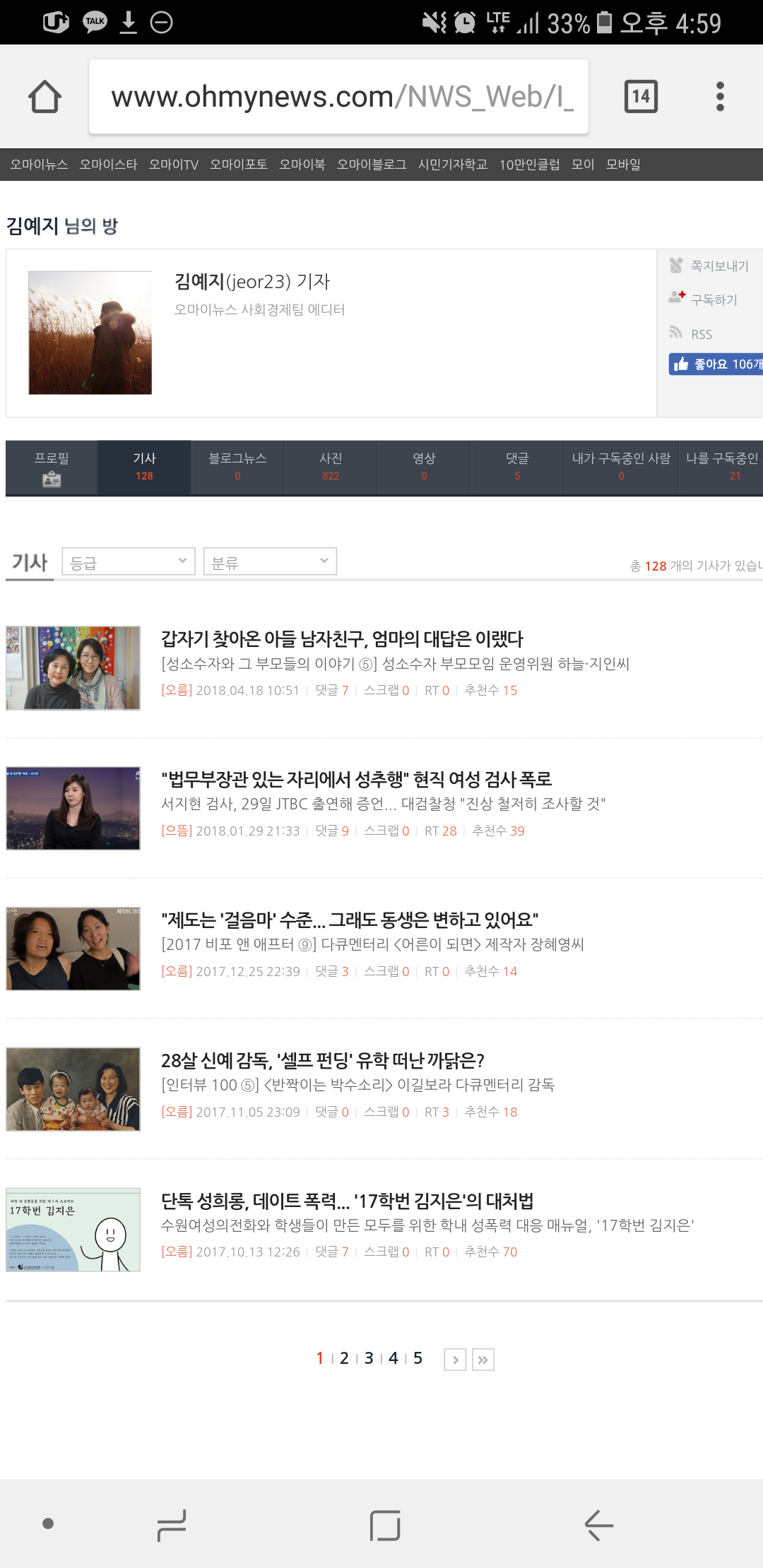Open the browser three-dot menu
763x1568 pixels.
pyautogui.click(x=720, y=97)
